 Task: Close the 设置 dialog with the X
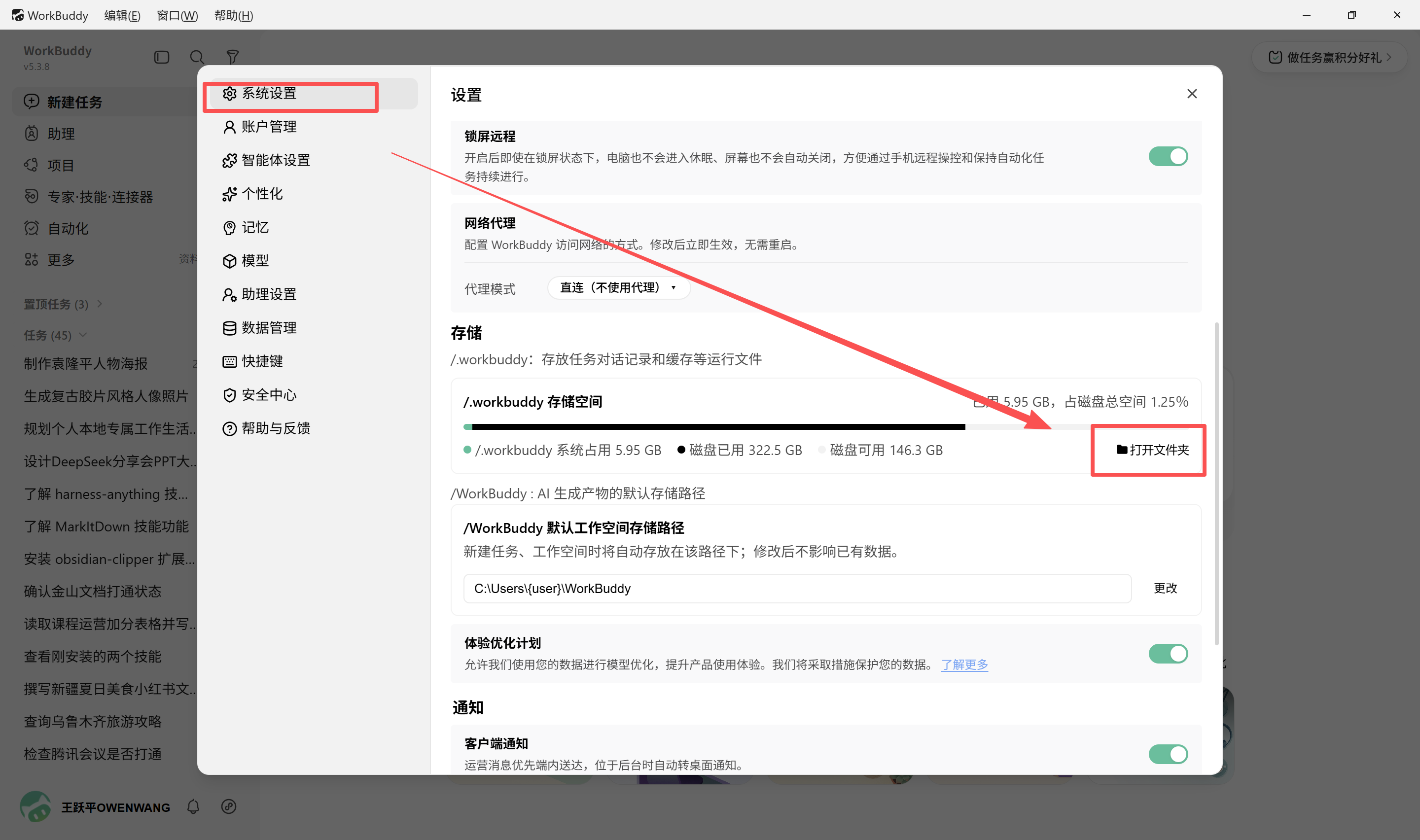(1192, 94)
